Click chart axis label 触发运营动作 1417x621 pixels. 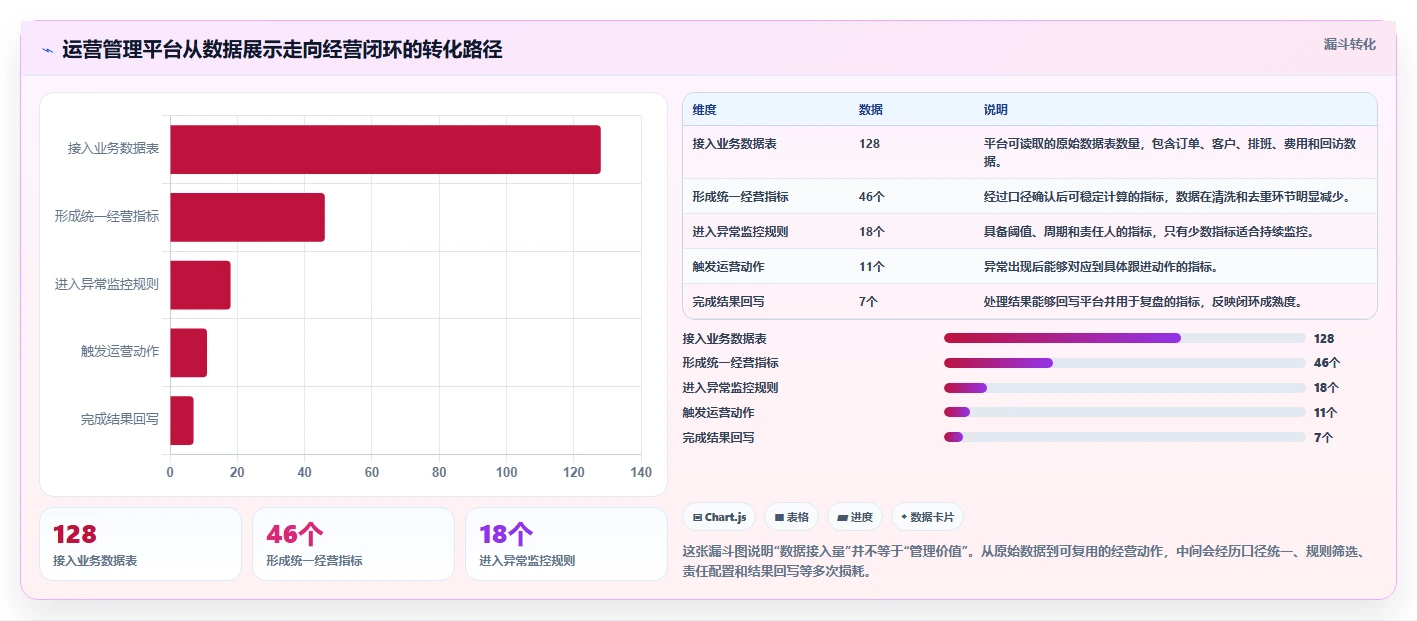coord(120,352)
